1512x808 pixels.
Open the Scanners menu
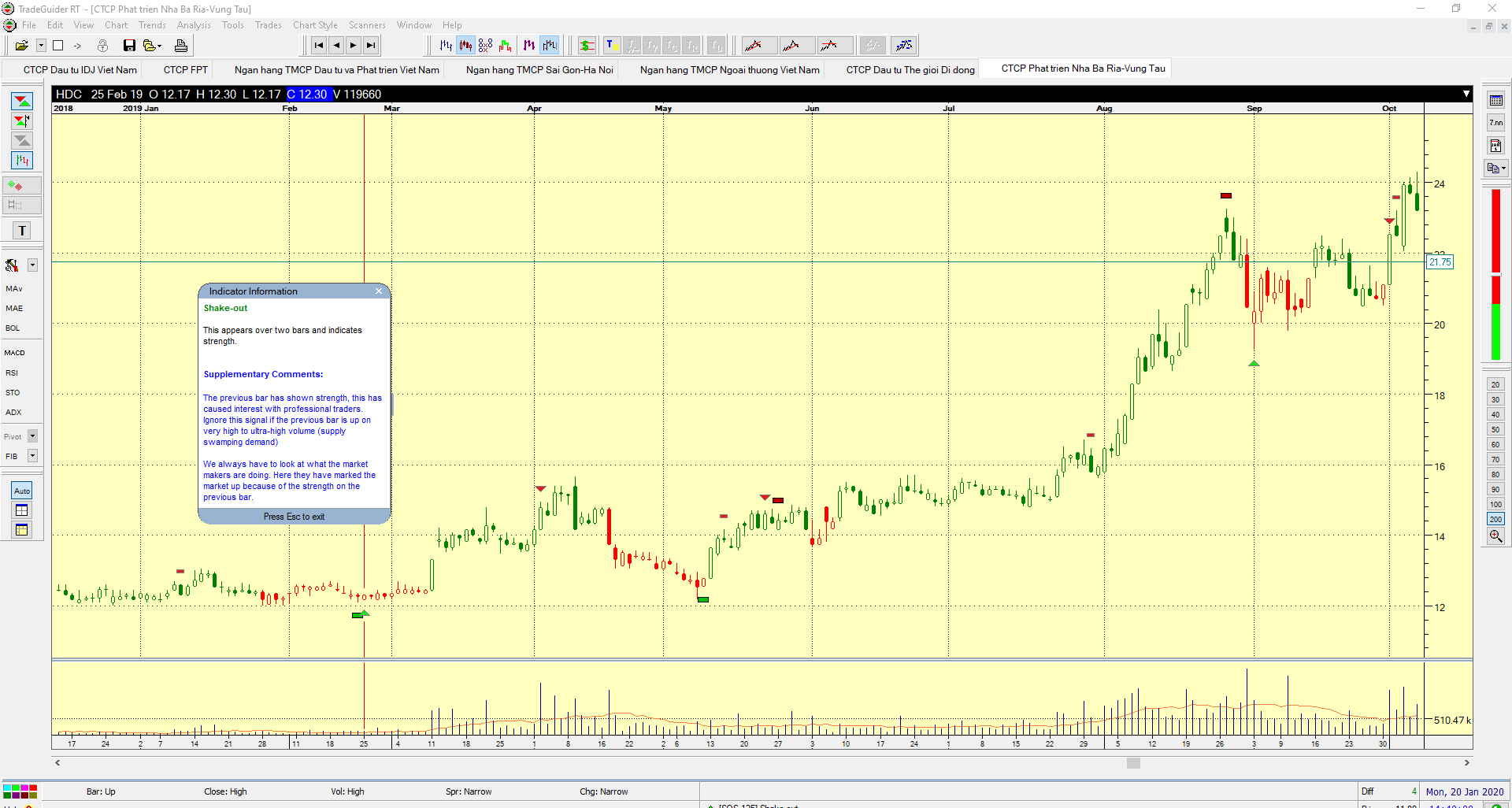click(x=367, y=25)
